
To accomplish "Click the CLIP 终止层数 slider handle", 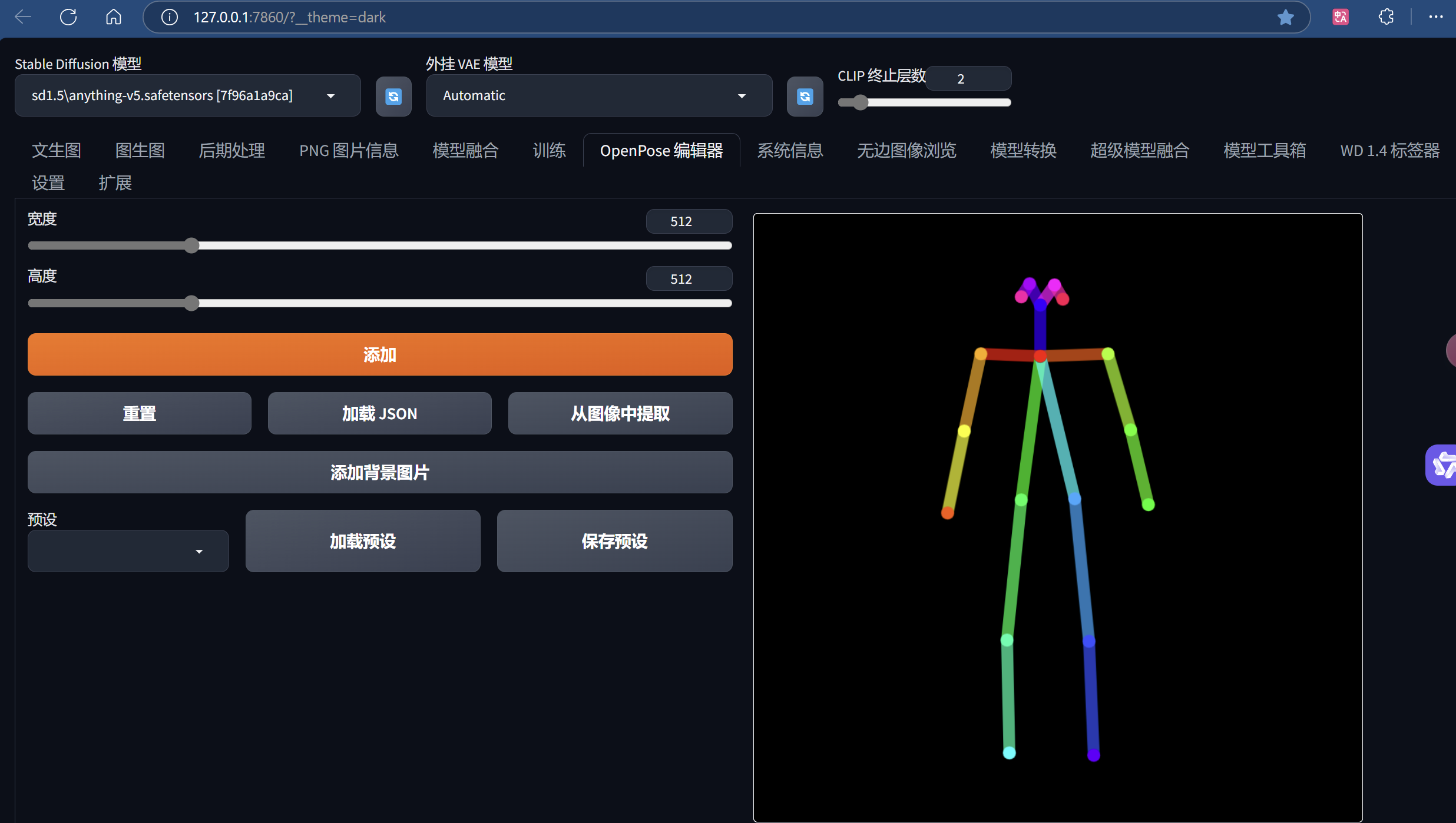I will 859,102.
